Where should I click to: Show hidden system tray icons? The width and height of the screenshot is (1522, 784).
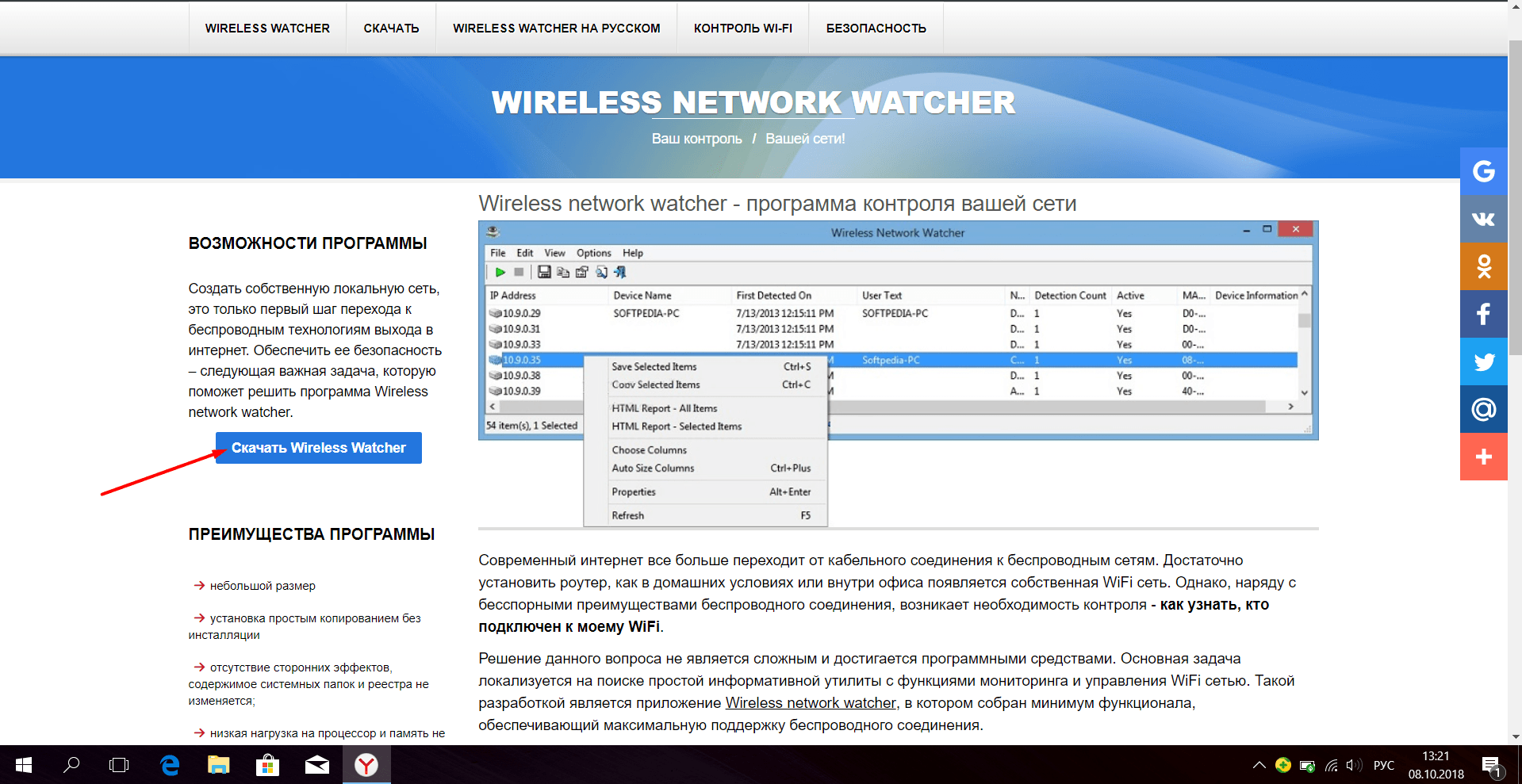click(x=1259, y=765)
